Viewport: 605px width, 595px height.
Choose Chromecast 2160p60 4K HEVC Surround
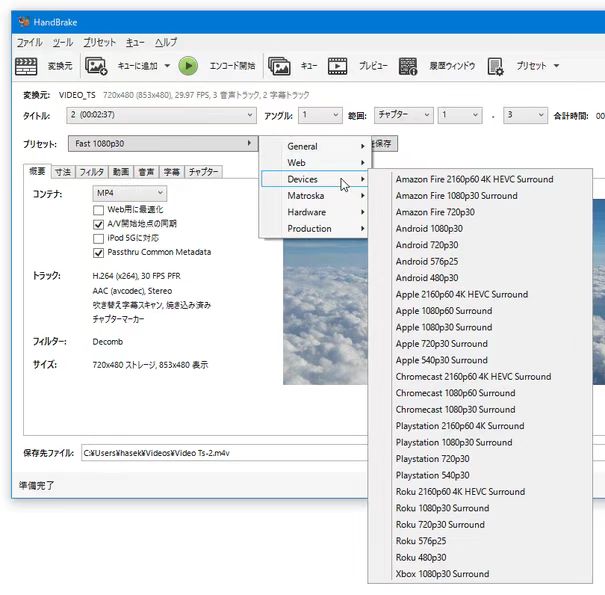[480, 376]
